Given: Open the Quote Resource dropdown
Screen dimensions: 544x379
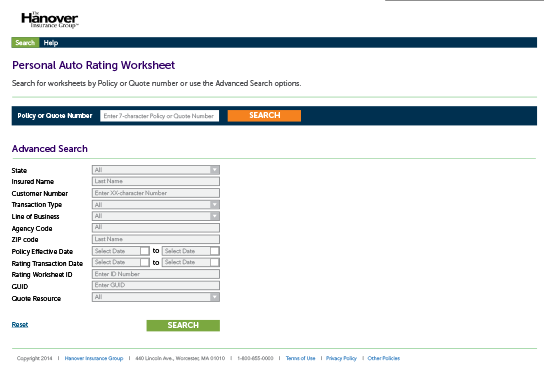Looking at the screenshot, I should [156, 297].
